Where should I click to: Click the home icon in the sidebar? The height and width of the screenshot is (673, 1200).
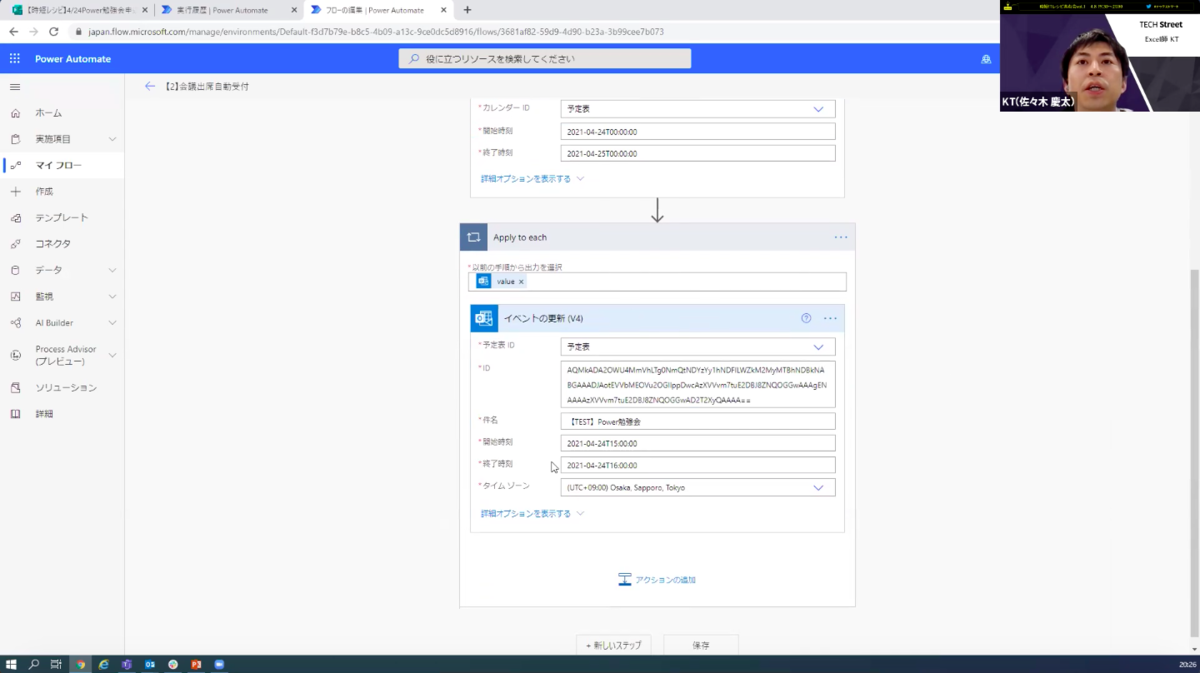(x=15, y=113)
